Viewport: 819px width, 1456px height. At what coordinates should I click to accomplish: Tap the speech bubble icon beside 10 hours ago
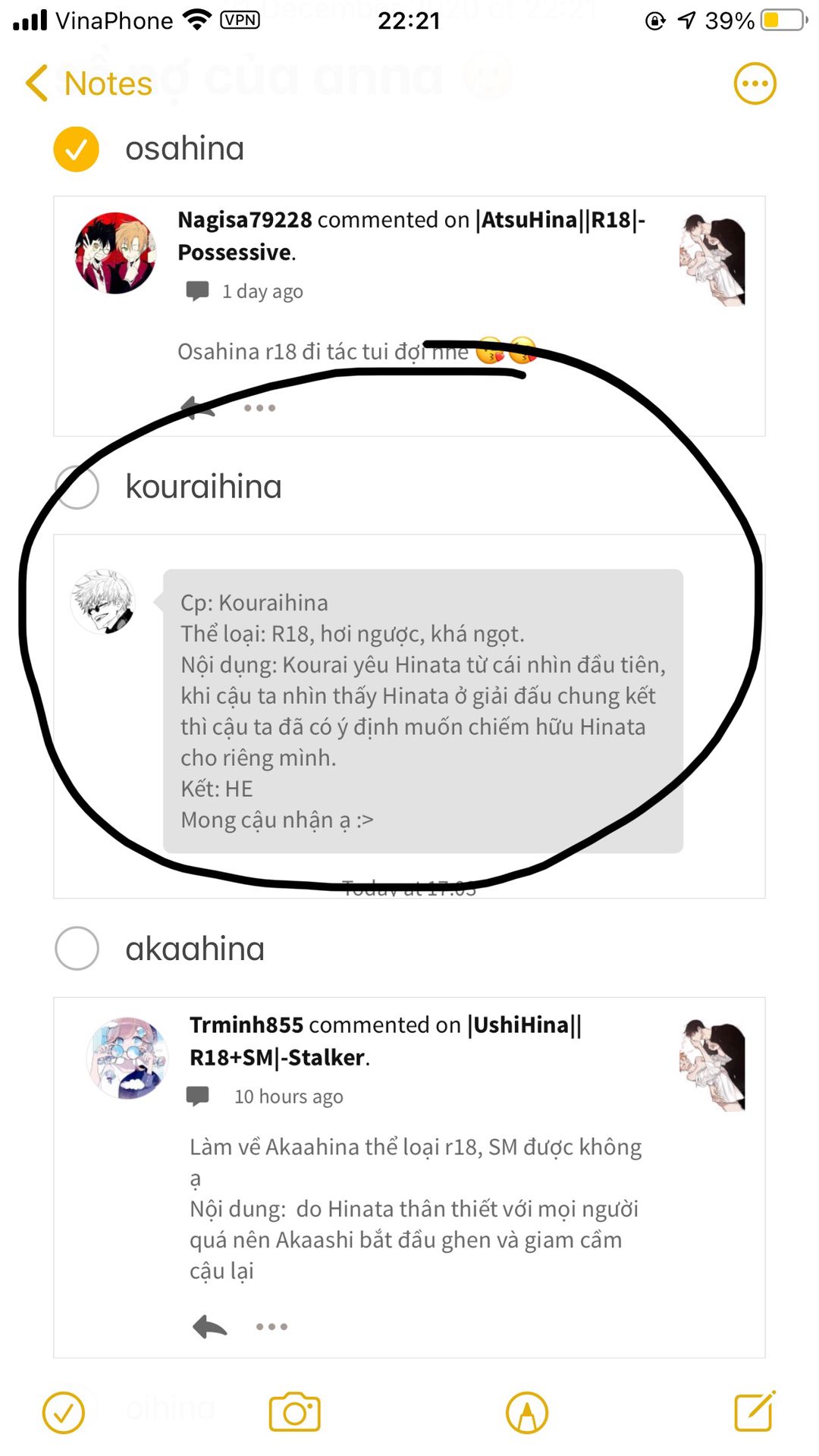point(198,1097)
